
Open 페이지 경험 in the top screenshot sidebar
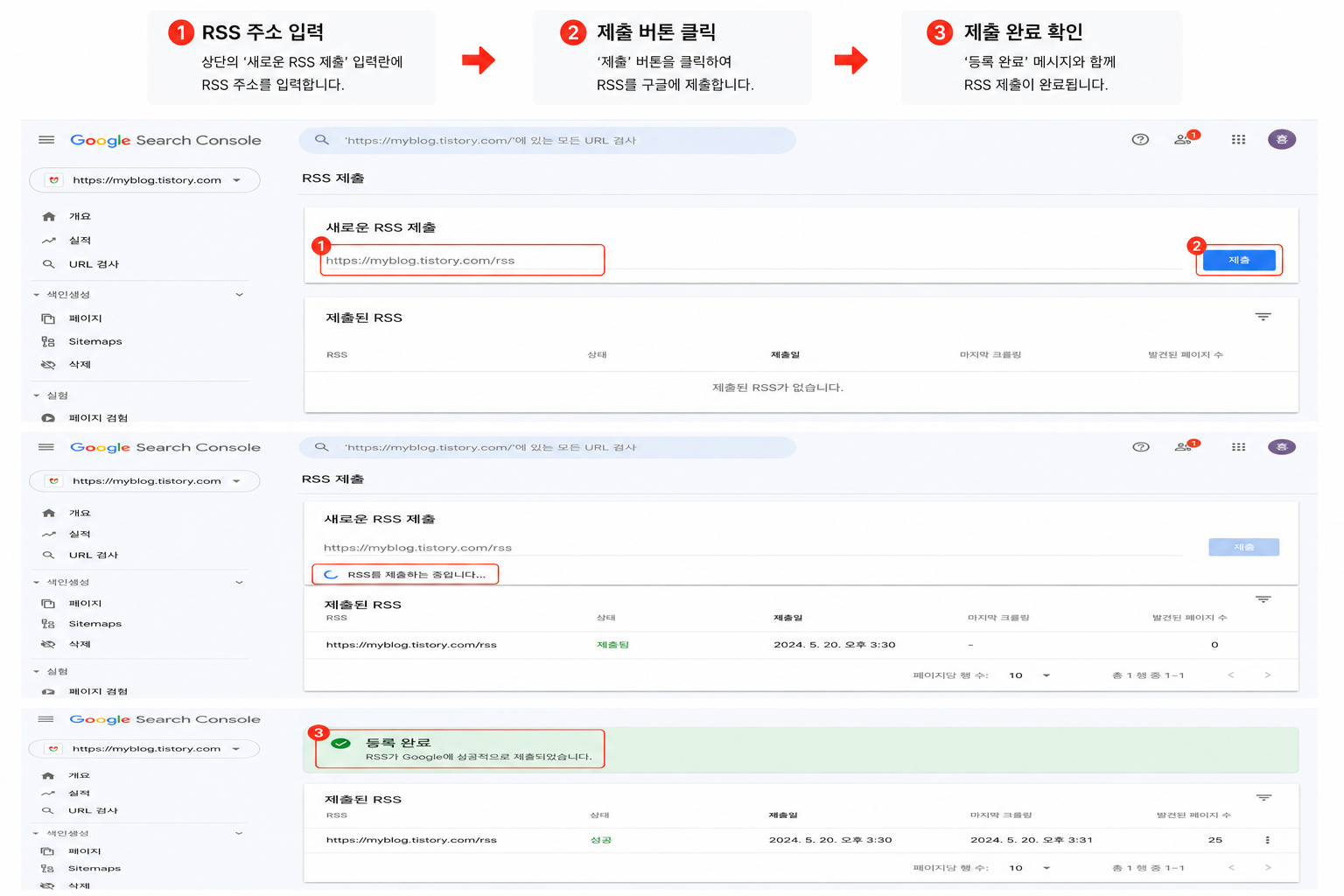[98, 418]
